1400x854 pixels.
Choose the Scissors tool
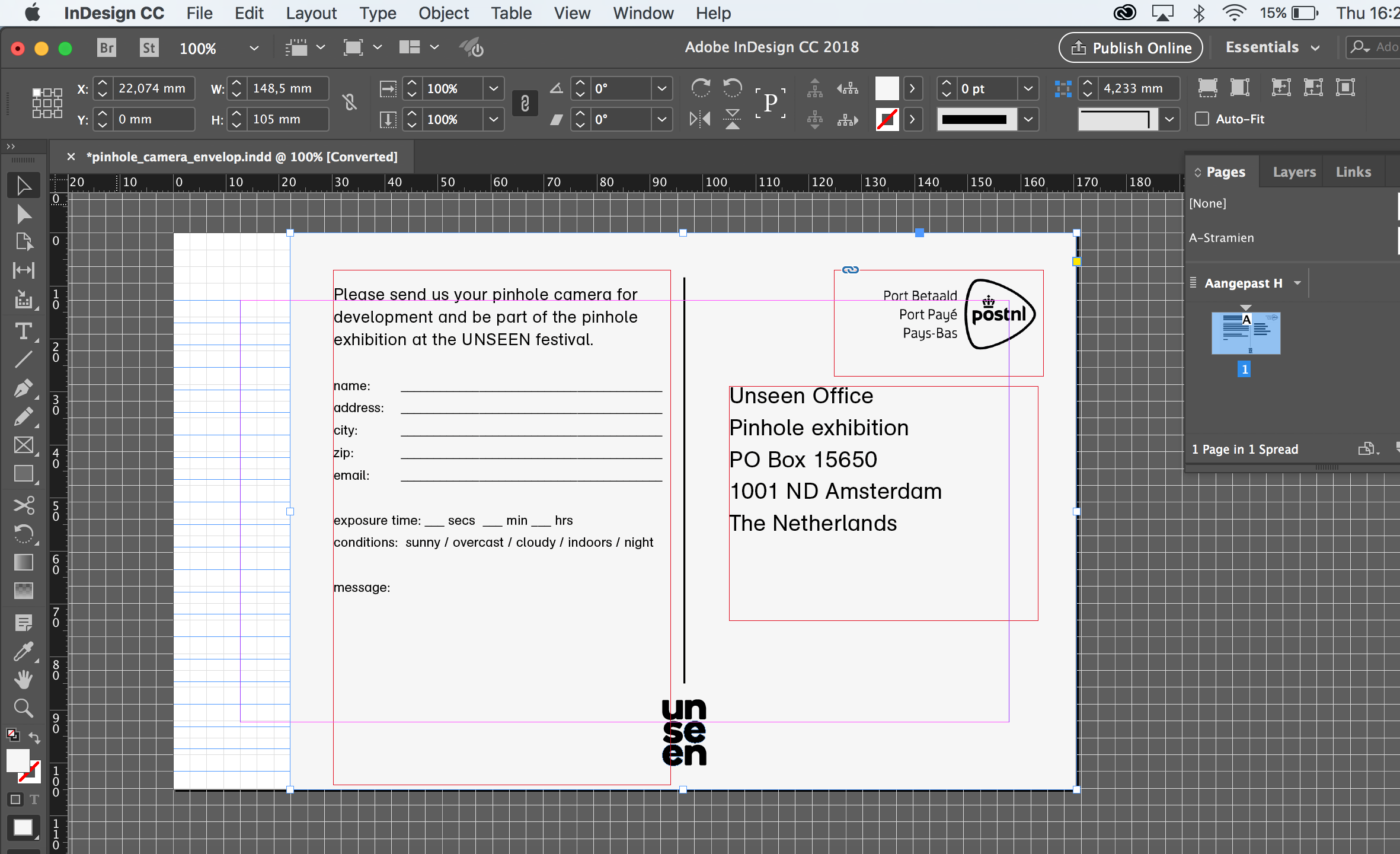tap(23, 505)
